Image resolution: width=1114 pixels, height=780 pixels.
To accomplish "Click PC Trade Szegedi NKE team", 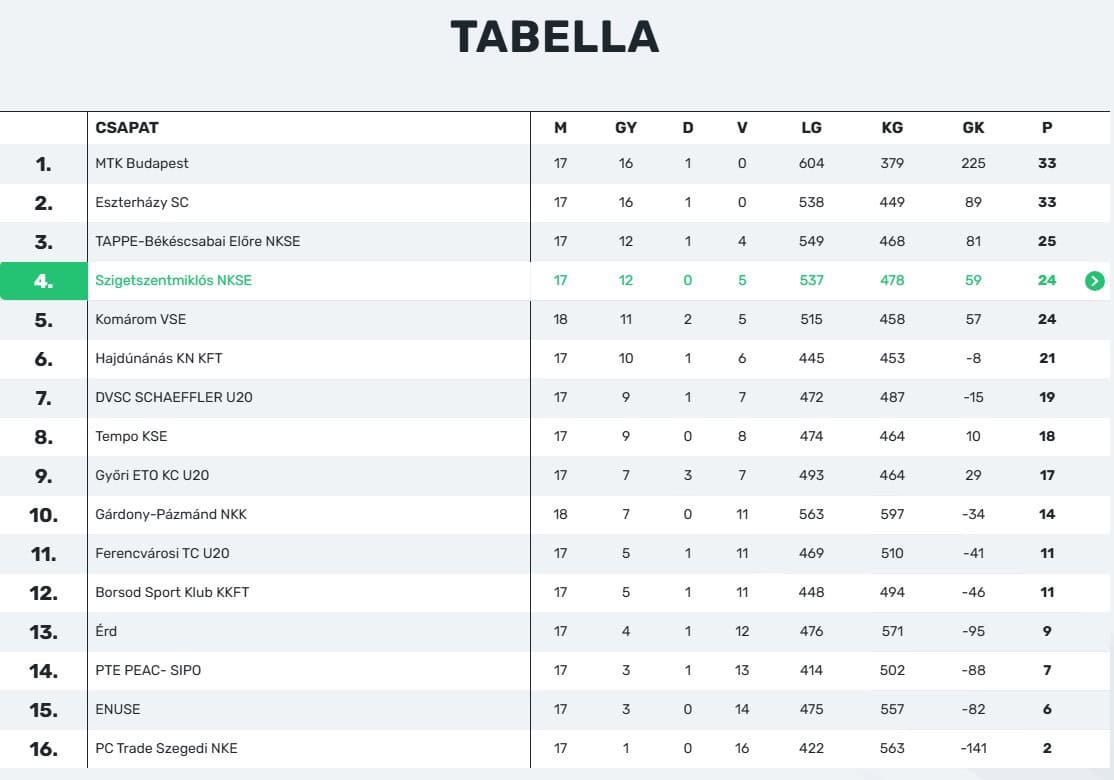I will tap(166, 748).
